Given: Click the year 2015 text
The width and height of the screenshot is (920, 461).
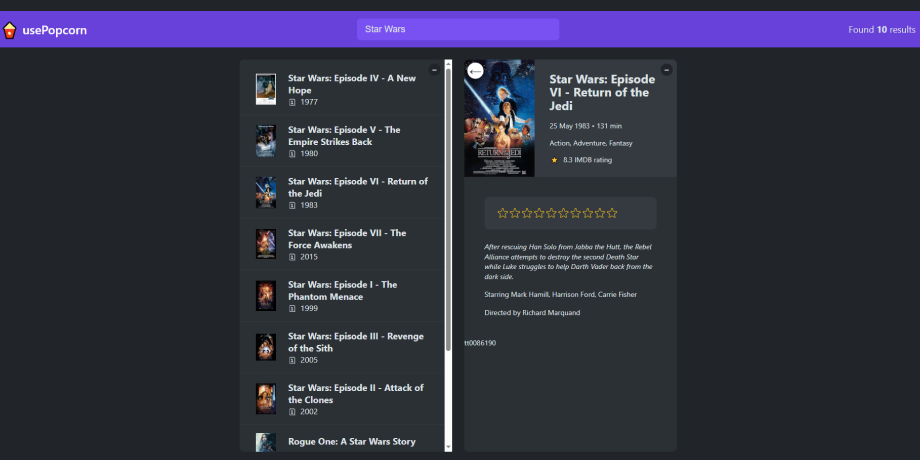Looking at the screenshot, I should [x=309, y=257].
